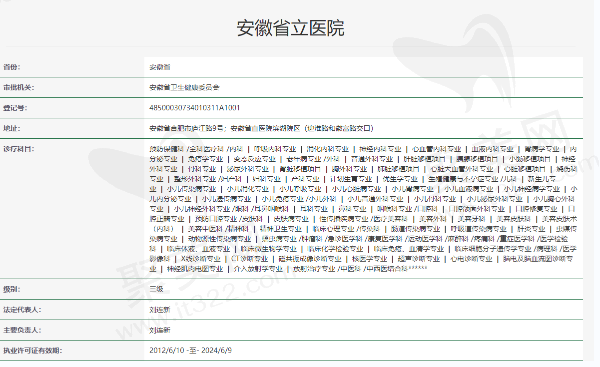
Task: Click the 法定代表人 row label
Action: [22, 310]
